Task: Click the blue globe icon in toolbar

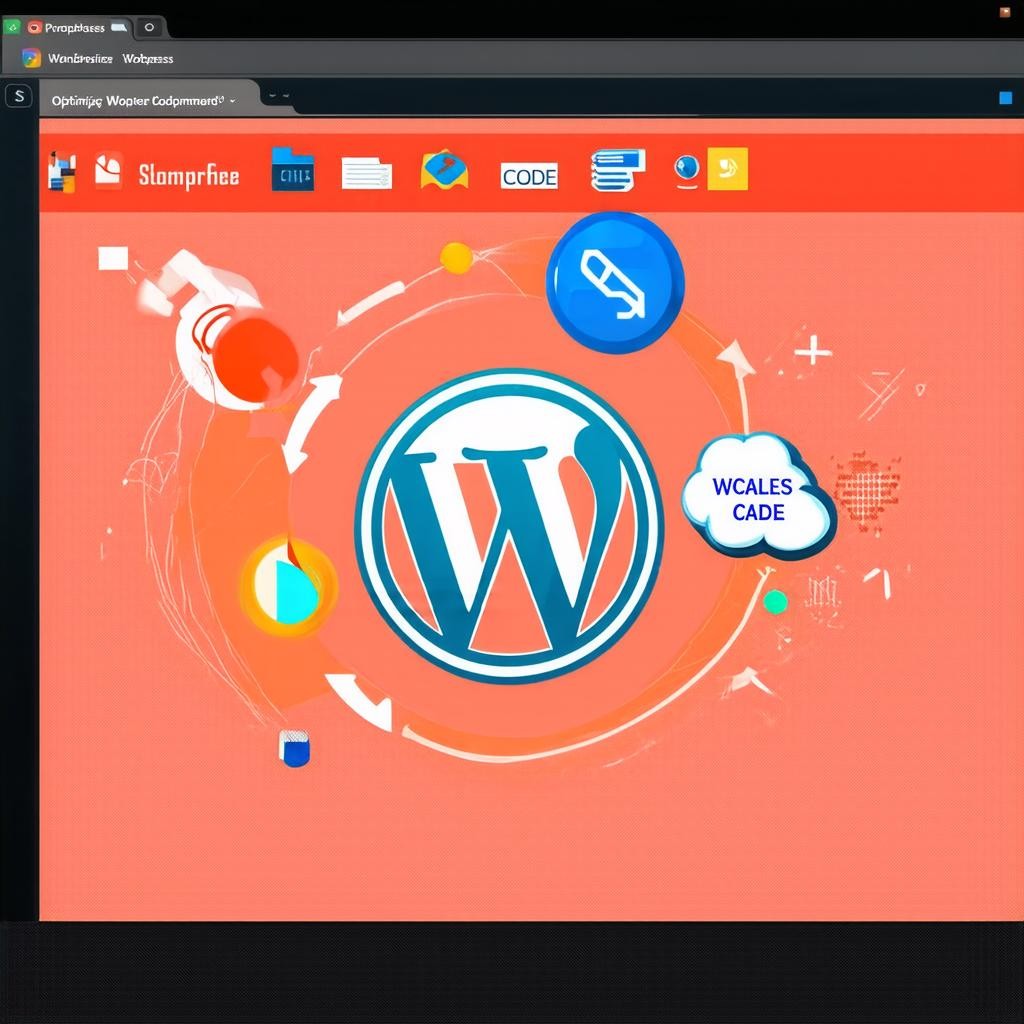Action: (x=686, y=169)
